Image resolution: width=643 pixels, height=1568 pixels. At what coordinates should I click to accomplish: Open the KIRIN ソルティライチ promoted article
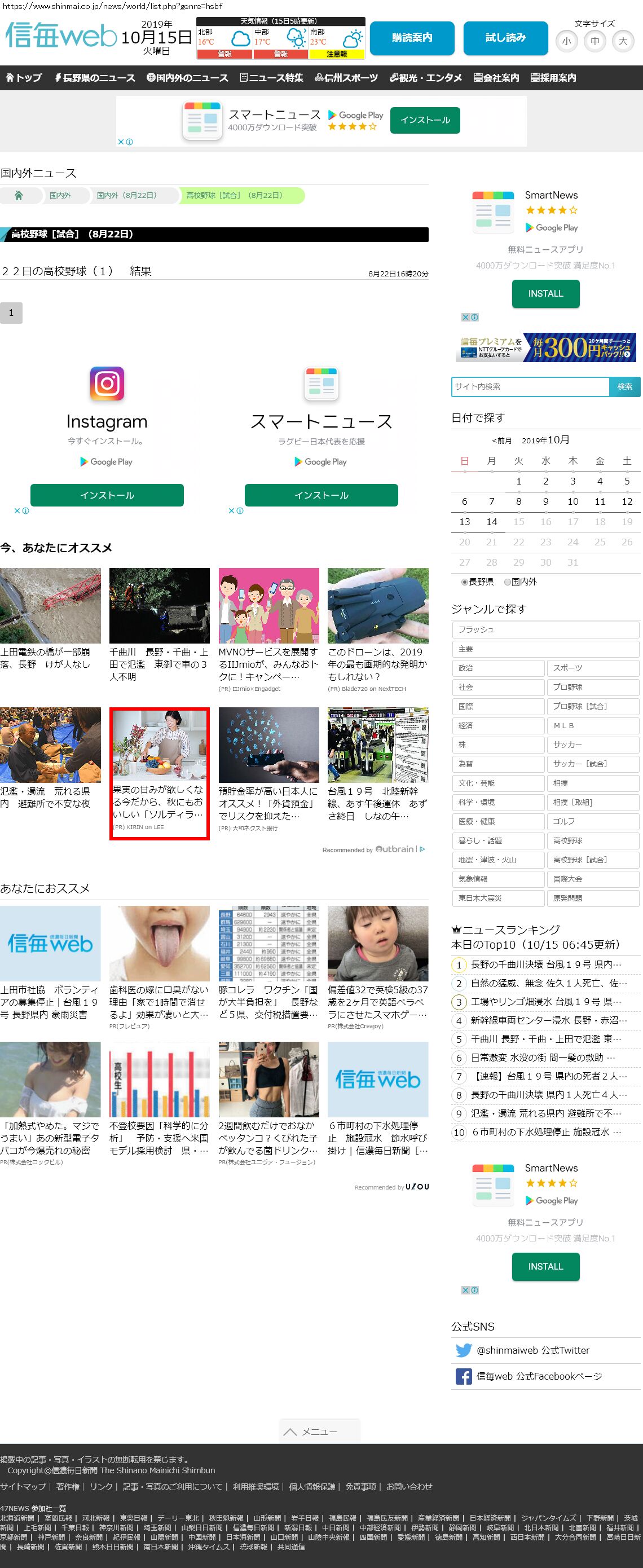160,773
